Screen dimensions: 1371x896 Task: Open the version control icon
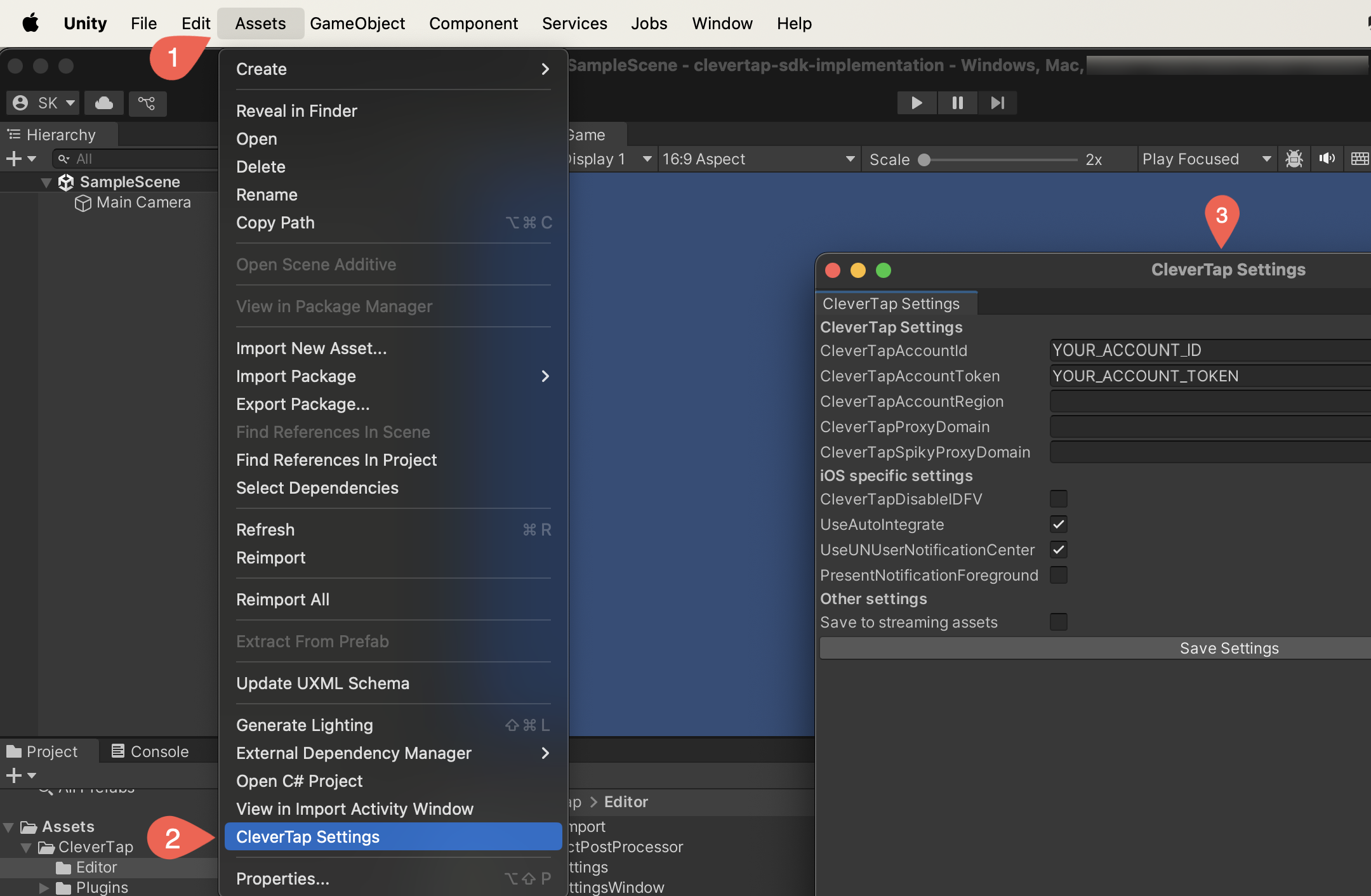147,103
